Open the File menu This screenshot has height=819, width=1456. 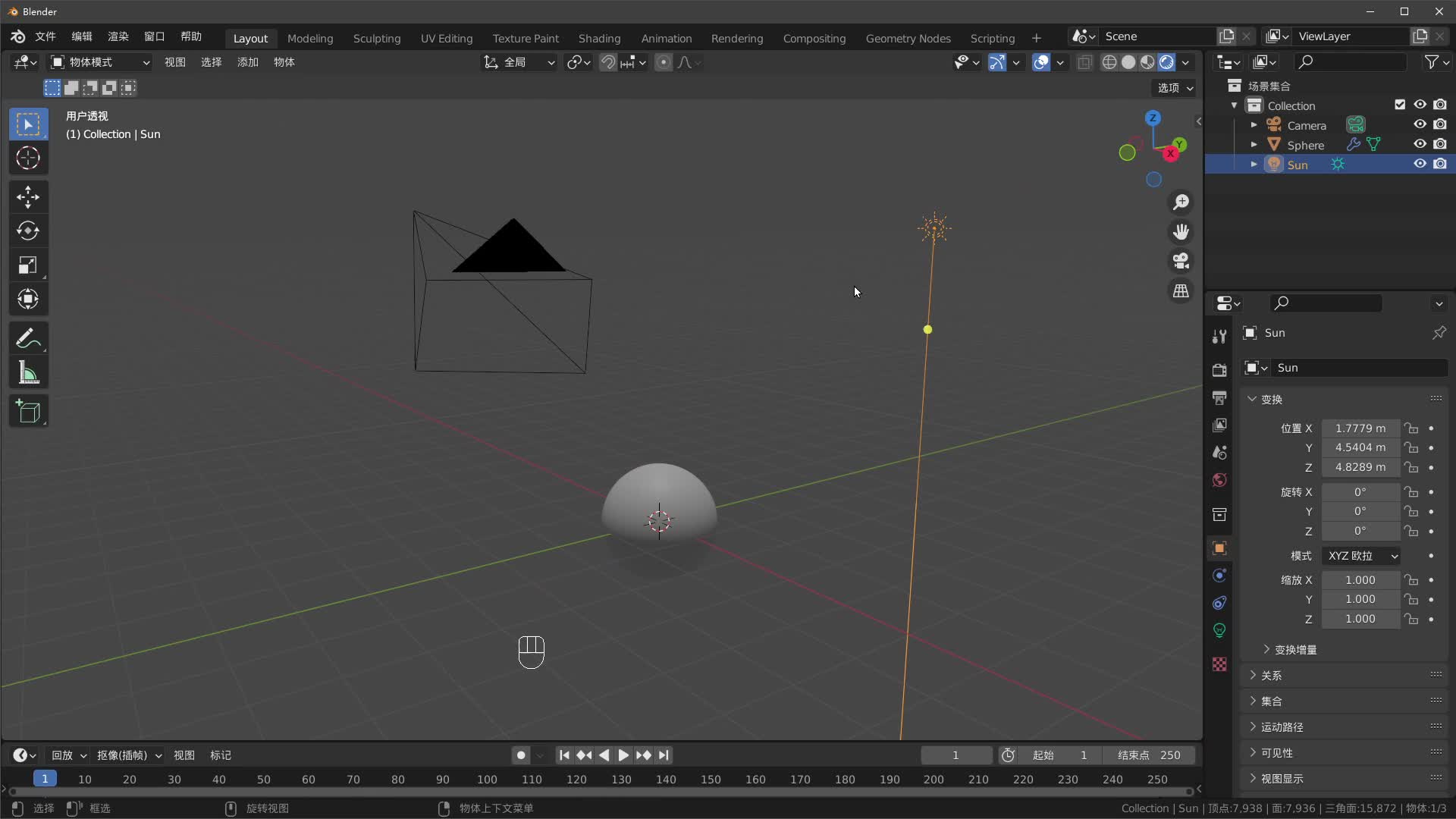(x=45, y=36)
